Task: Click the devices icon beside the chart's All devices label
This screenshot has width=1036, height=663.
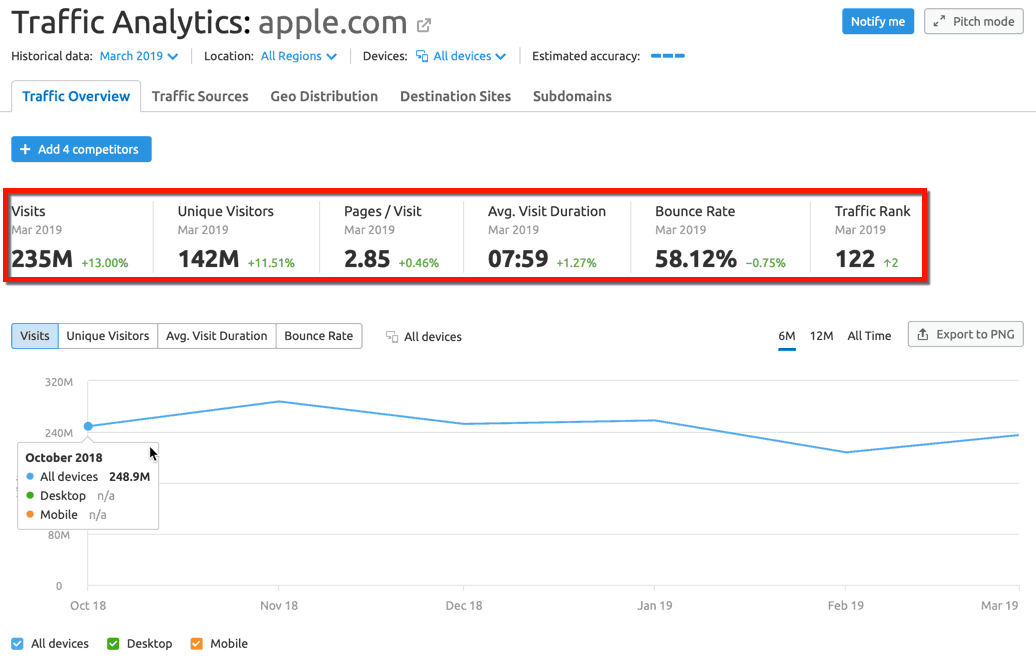Action: 391,336
